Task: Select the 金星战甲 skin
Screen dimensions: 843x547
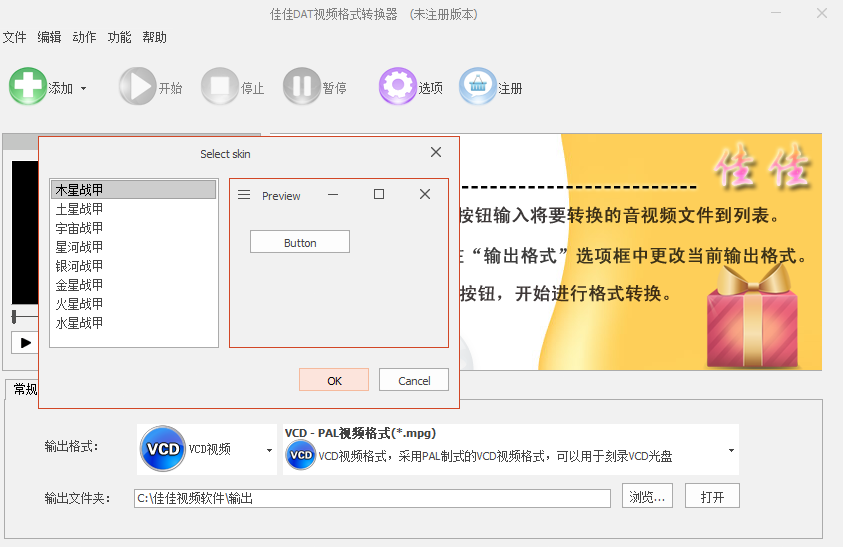Action: click(x=133, y=285)
